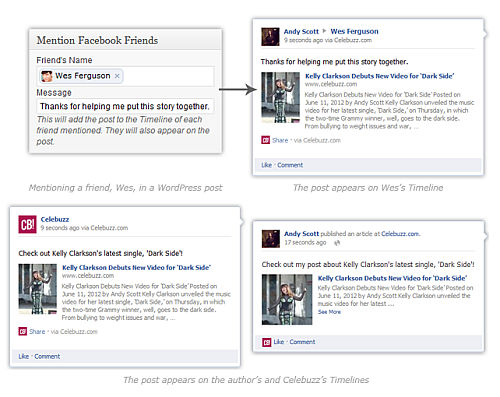Click the 'Mention Facebook Friends' heading
The width and height of the screenshot is (500, 397).
[x=97, y=40]
